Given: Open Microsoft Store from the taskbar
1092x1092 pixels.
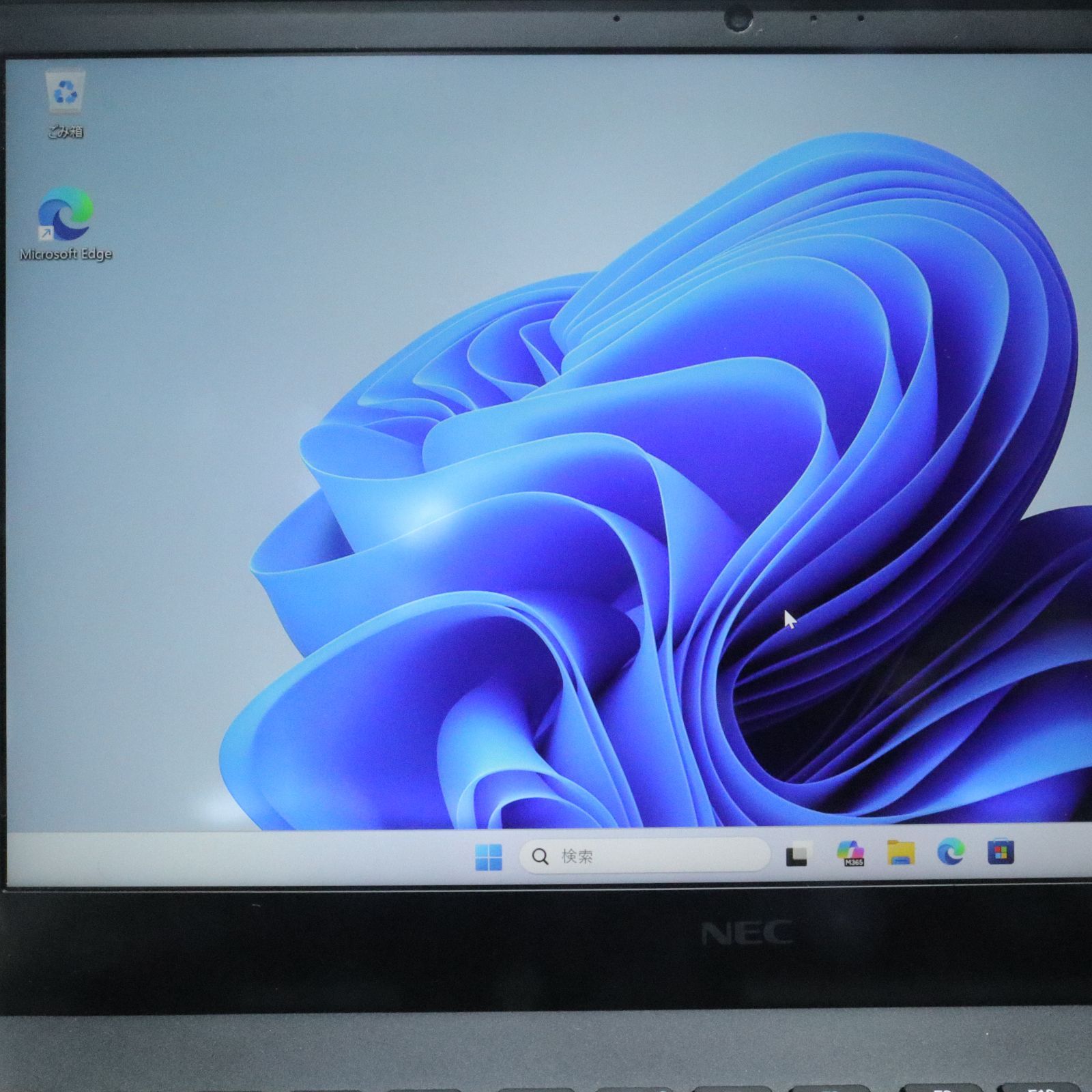Looking at the screenshot, I should coord(1001,852).
